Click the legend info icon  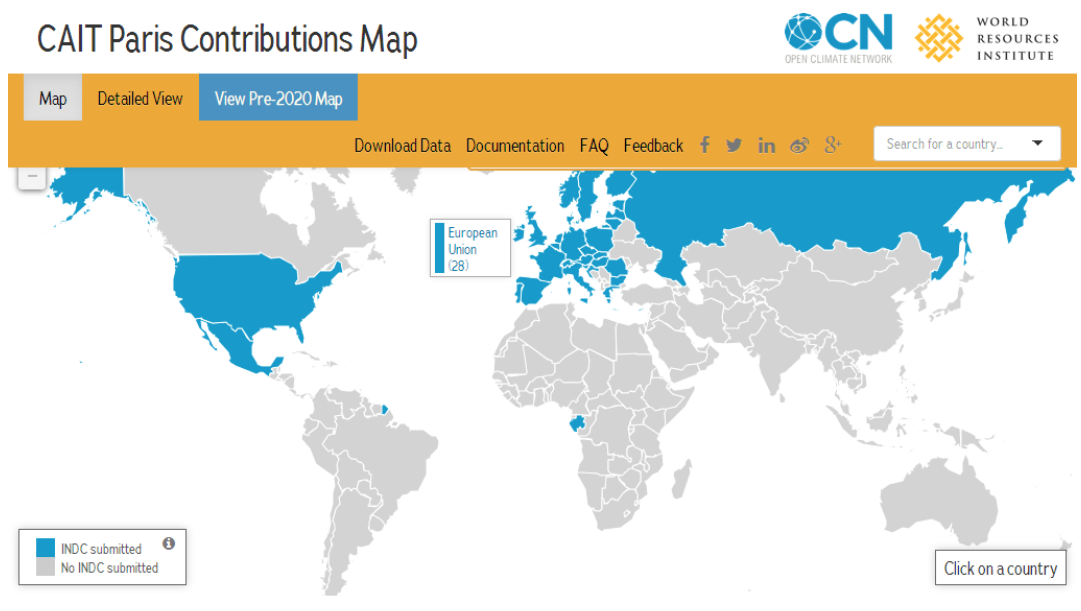coord(168,543)
